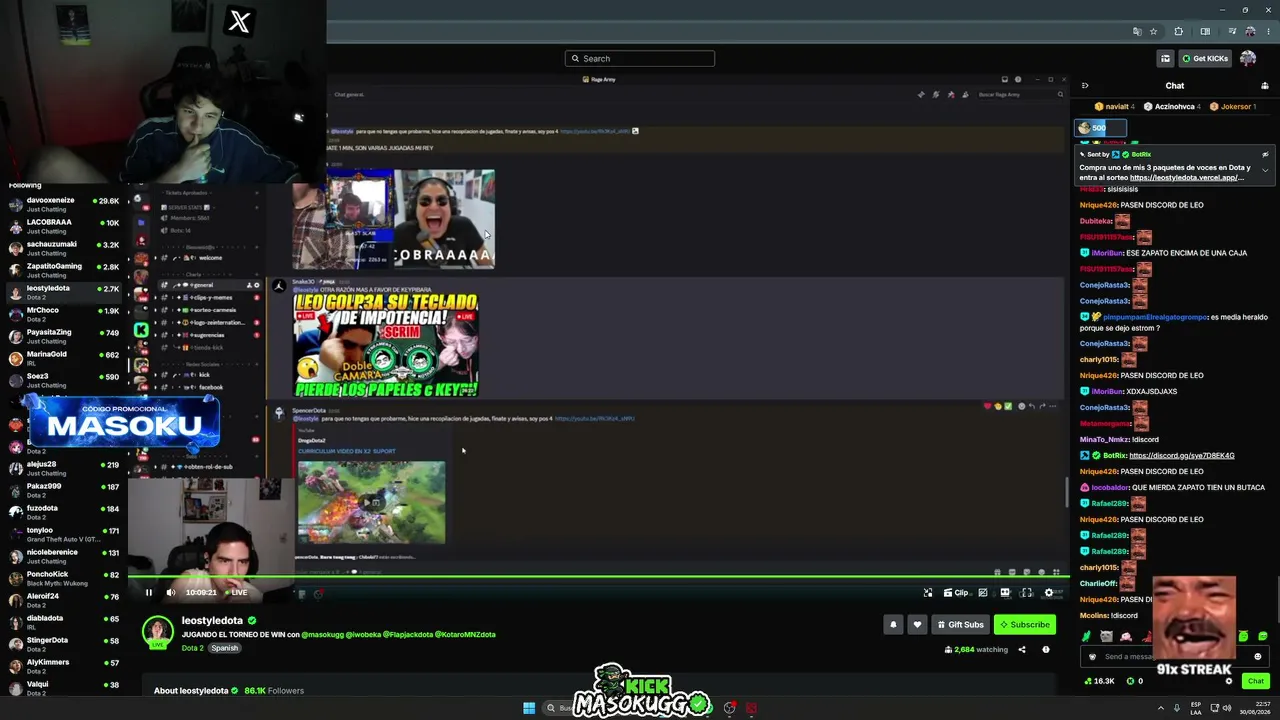Open nicoleberenice channel in sidebar

coord(65,556)
